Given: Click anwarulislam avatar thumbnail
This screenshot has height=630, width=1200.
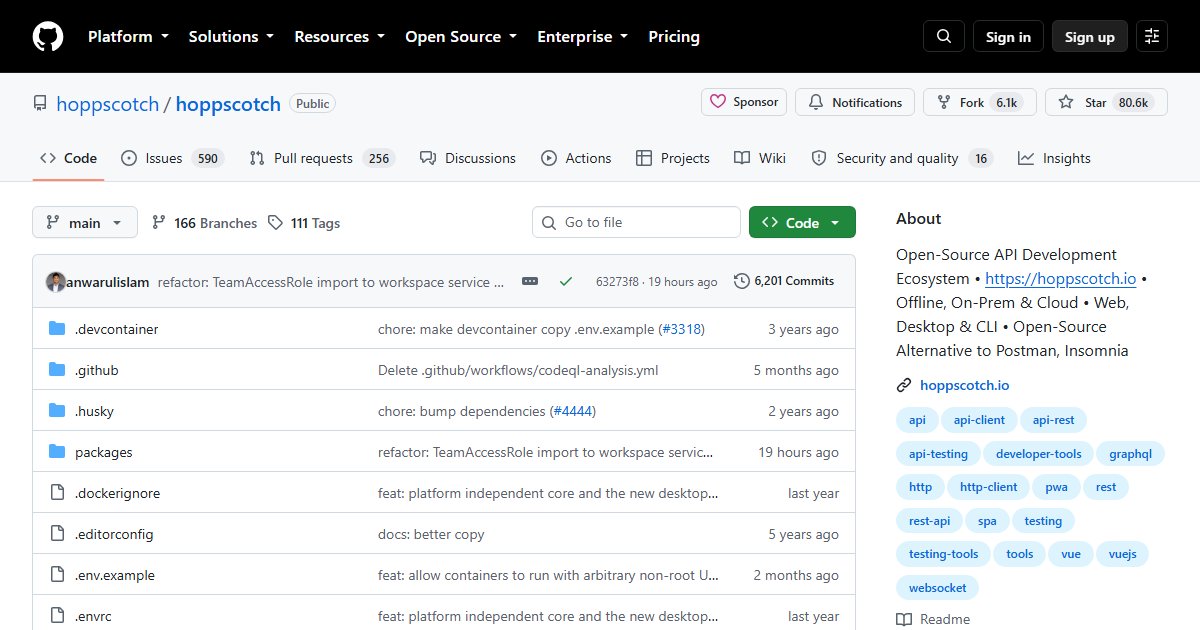Looking at the screenshot, I should point(56,282).
